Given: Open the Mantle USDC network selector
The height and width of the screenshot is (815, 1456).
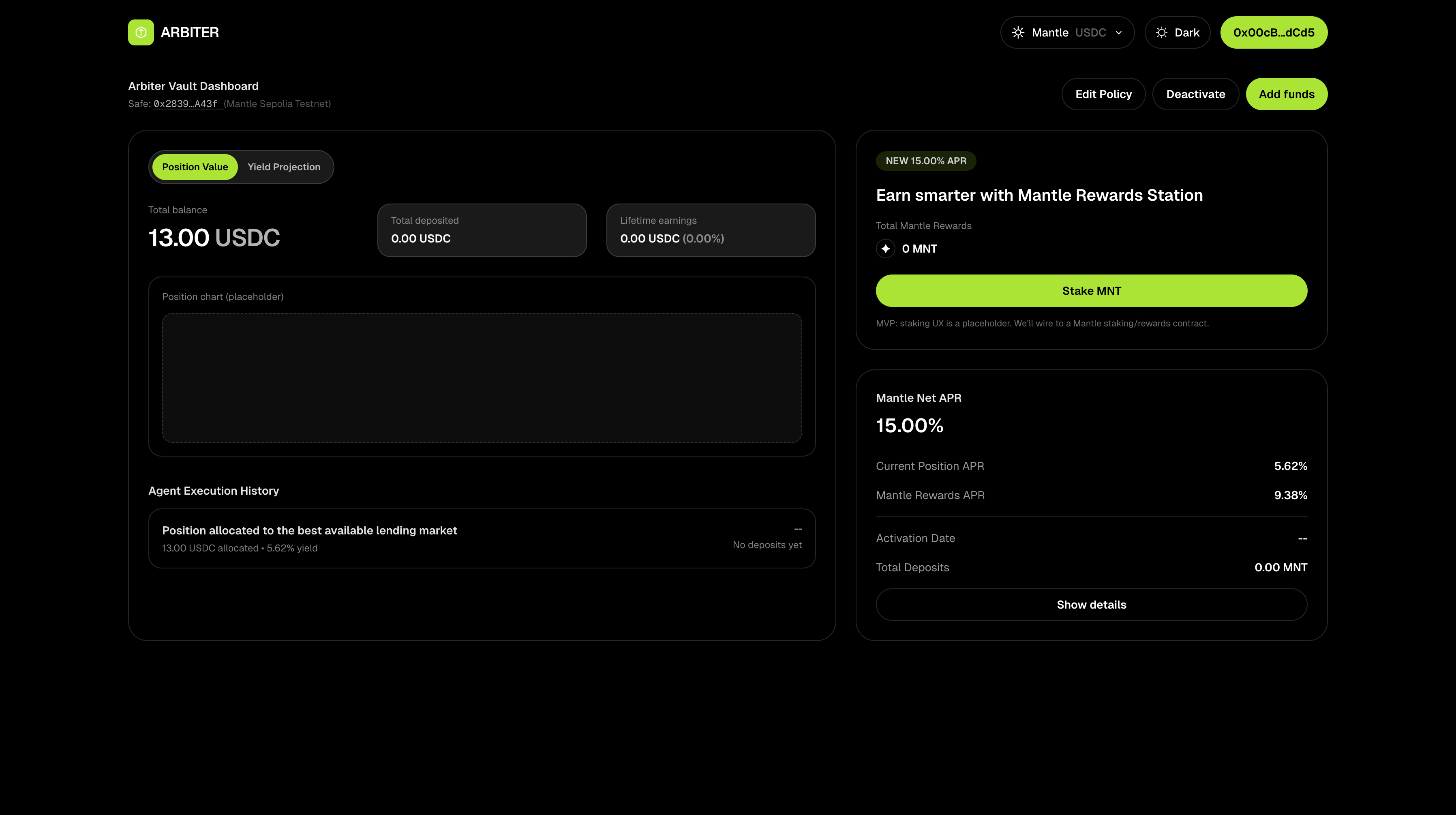Looking at the screenshot, I should click(x=1067, y=32).
